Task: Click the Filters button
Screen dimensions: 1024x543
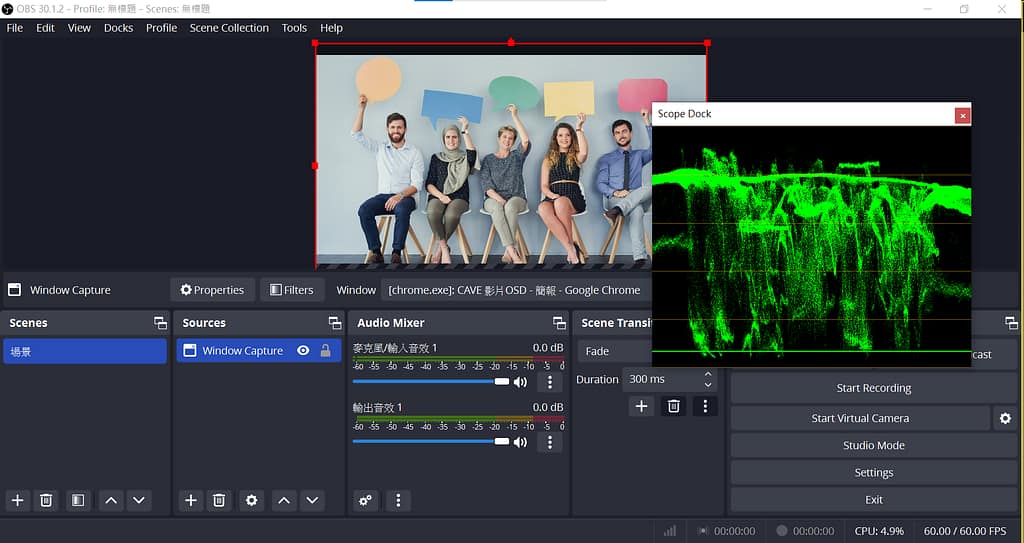Action: (292, 290)
